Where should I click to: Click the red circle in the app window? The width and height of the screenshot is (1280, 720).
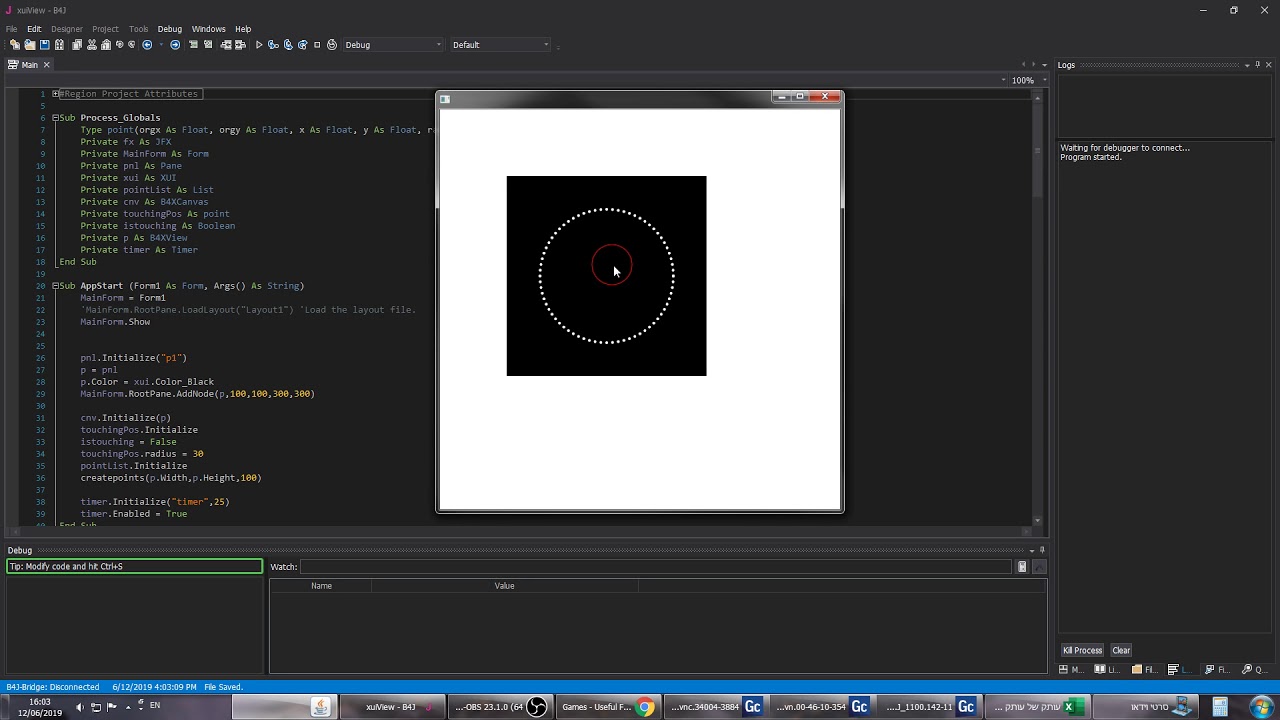pyautogui.click(x=611, y=265)
